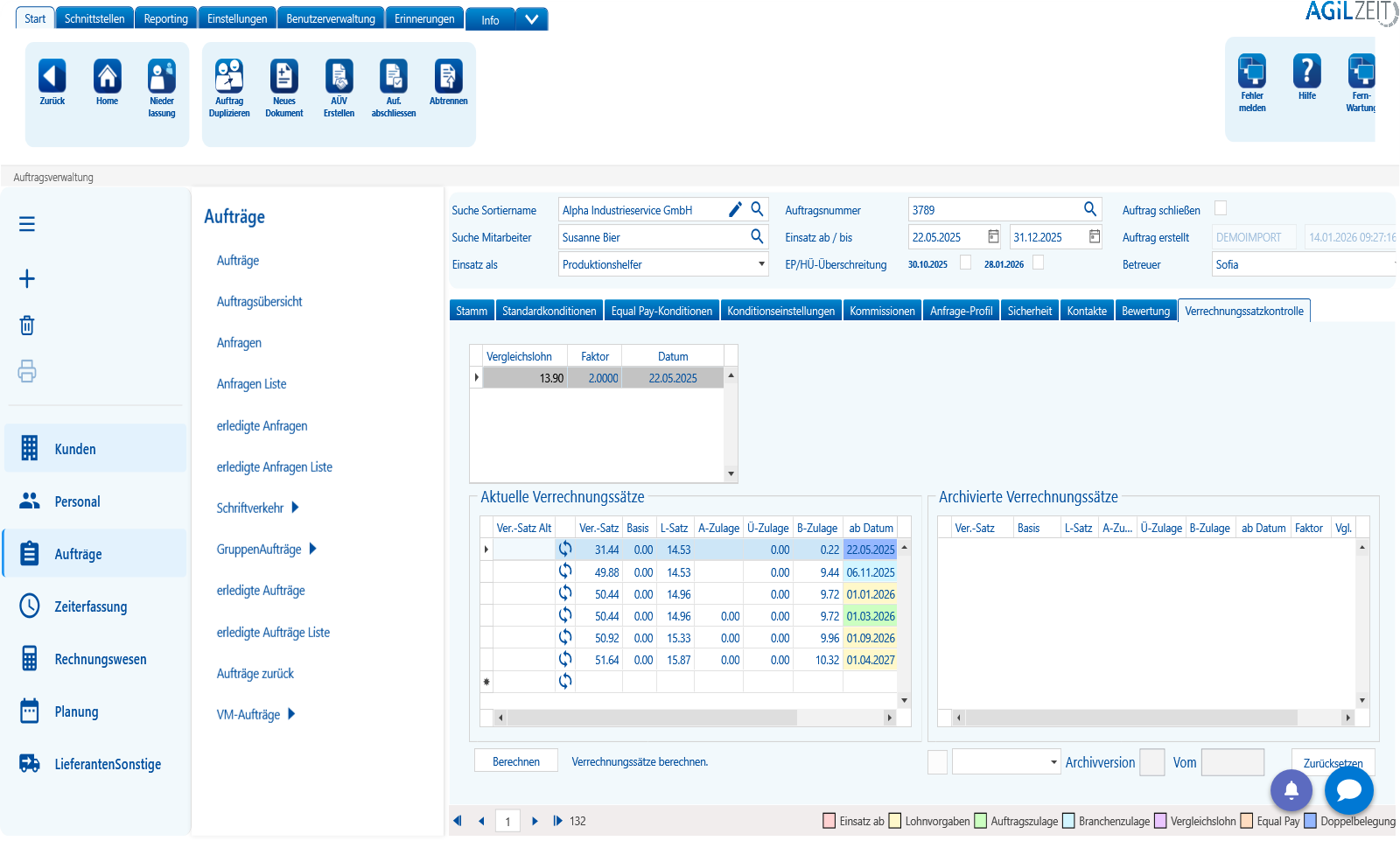Click Auftrag Duplizieren icon
Screen dimensions: 1400x841
click(x=229, y=76)
